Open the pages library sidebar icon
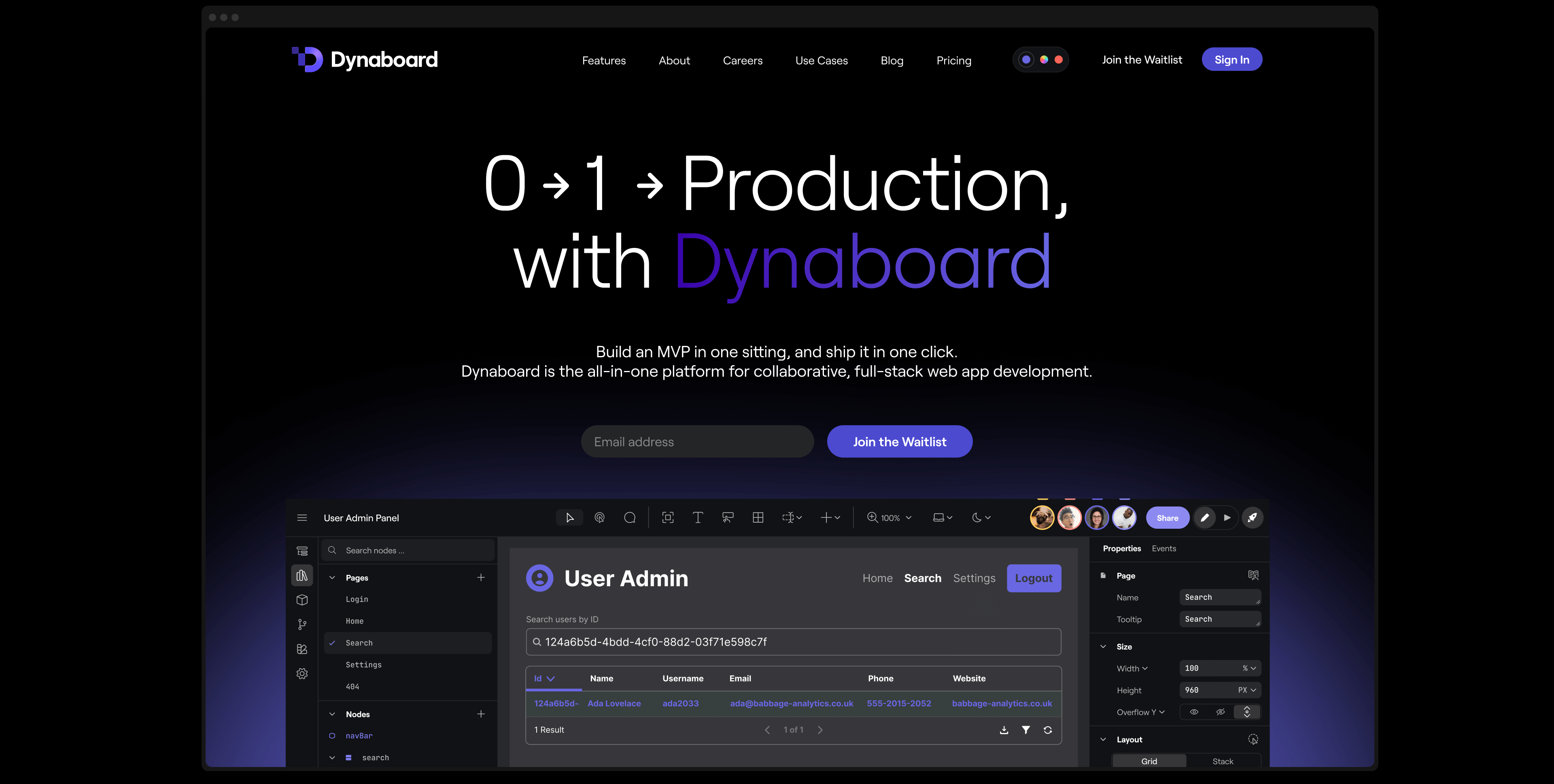This screenshot has width=1554, height=784. click(x=302, y=575)
